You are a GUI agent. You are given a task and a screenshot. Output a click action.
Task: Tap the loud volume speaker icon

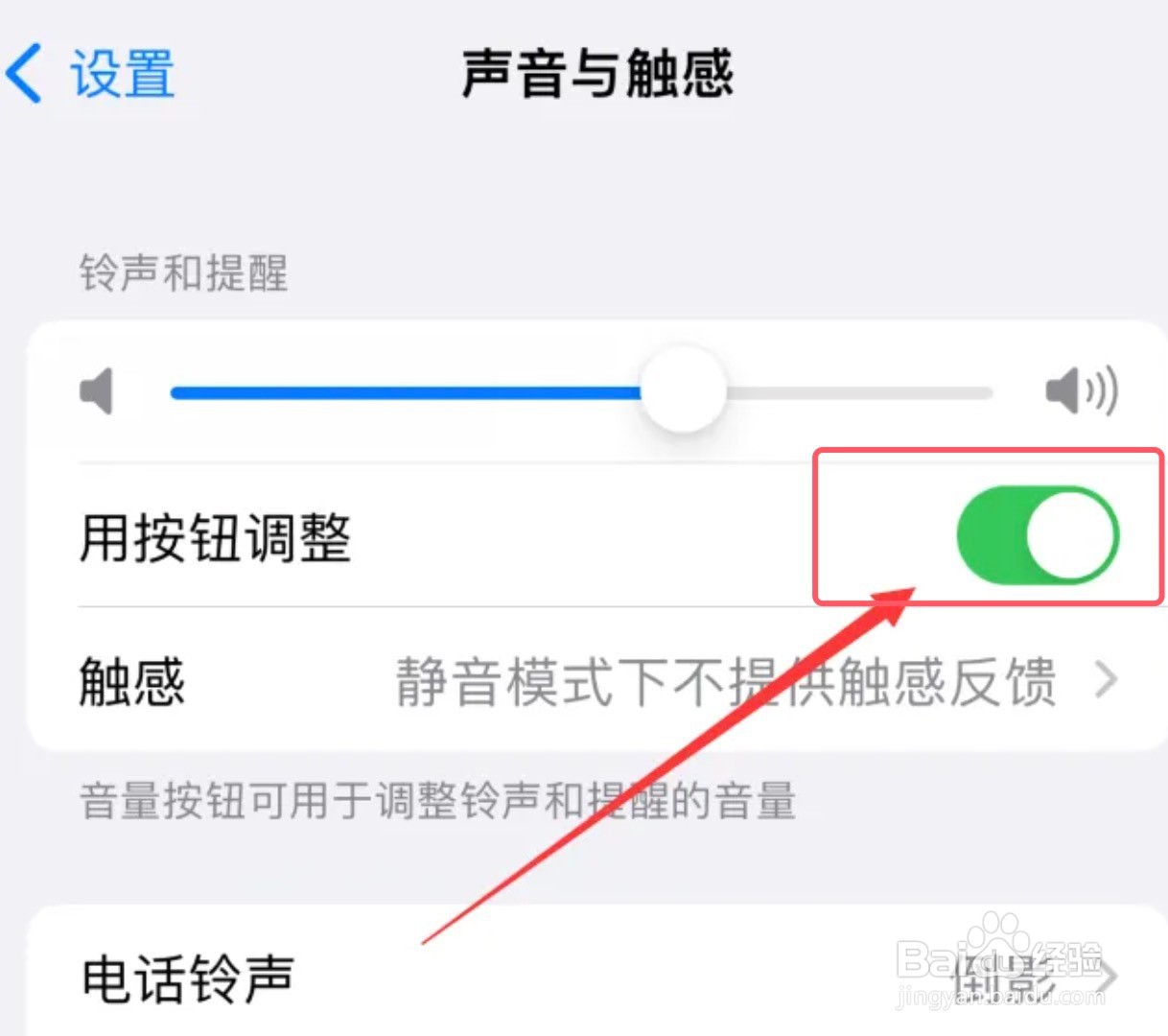(x=1081, y=391)
